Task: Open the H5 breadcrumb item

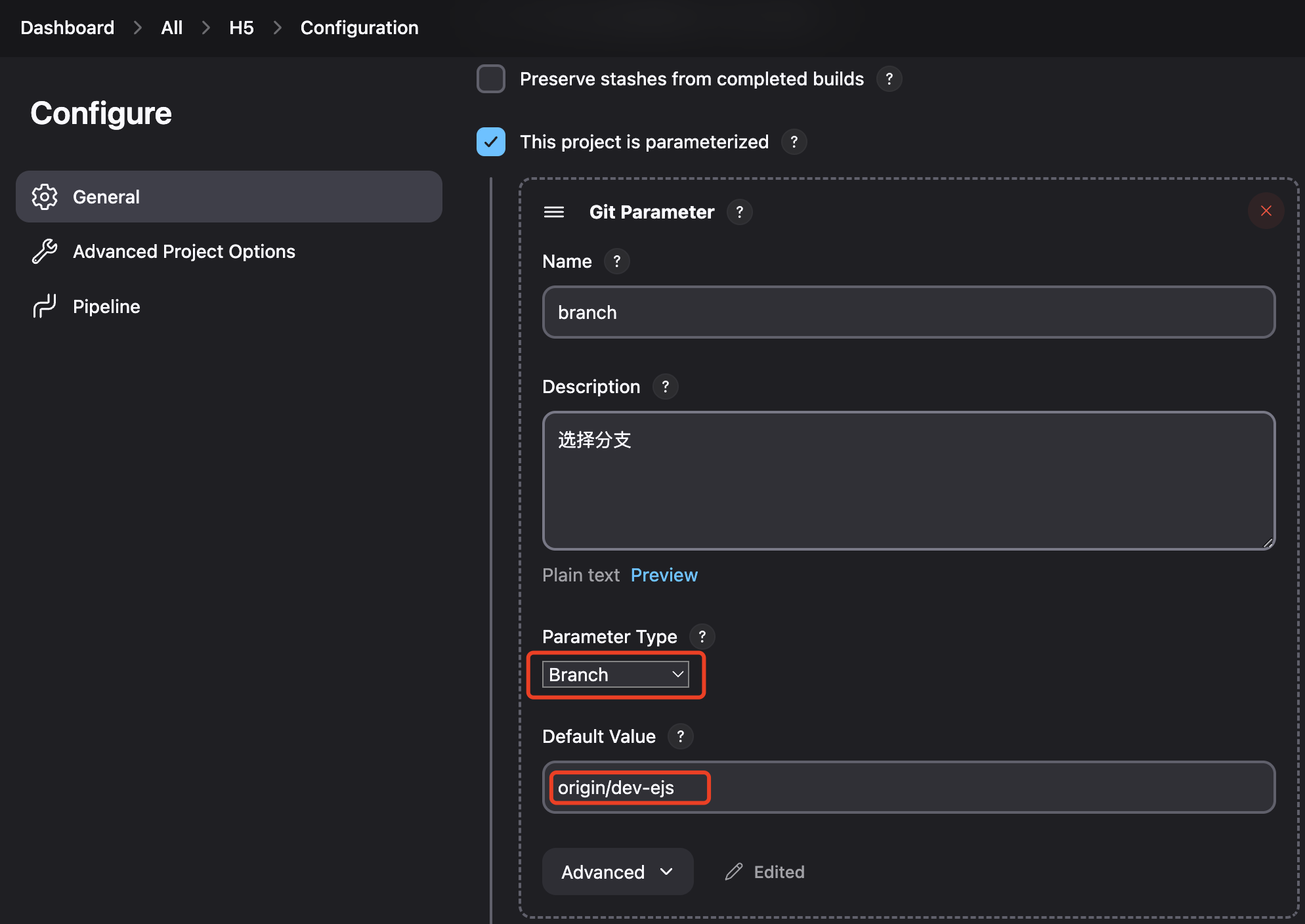Action: pyautogui.click(x=241, y=28)
